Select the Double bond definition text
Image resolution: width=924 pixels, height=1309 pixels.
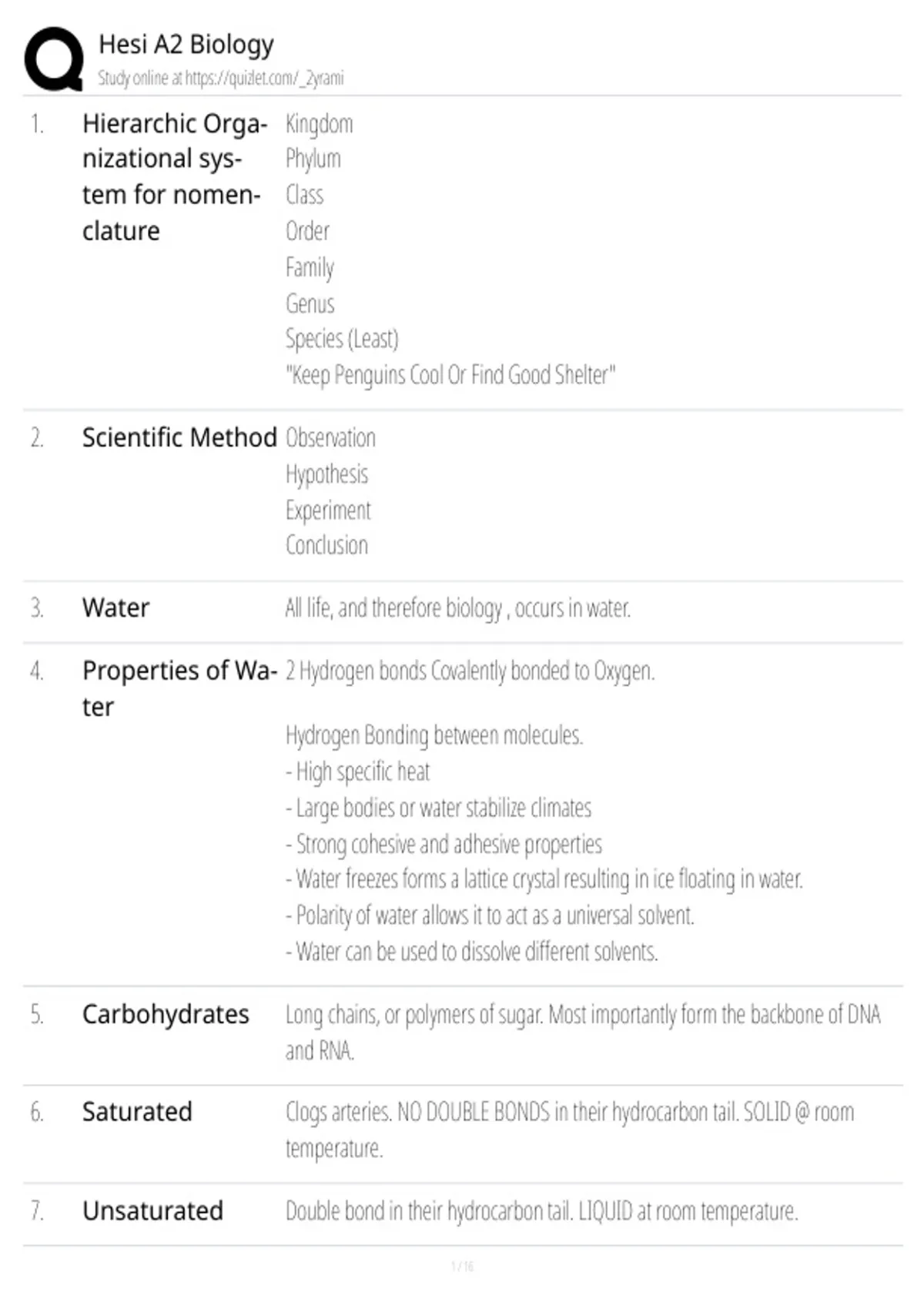point(542,1211)
